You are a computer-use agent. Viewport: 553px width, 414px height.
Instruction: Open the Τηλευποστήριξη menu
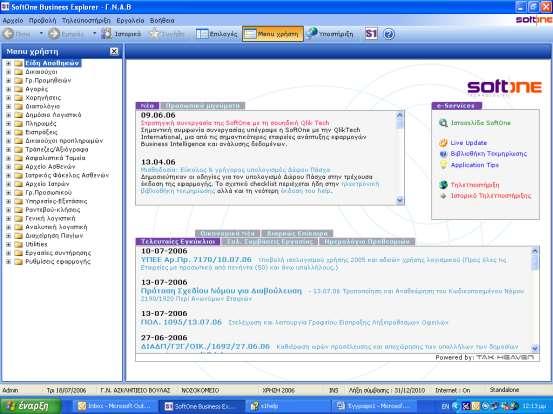click(86, 20)
